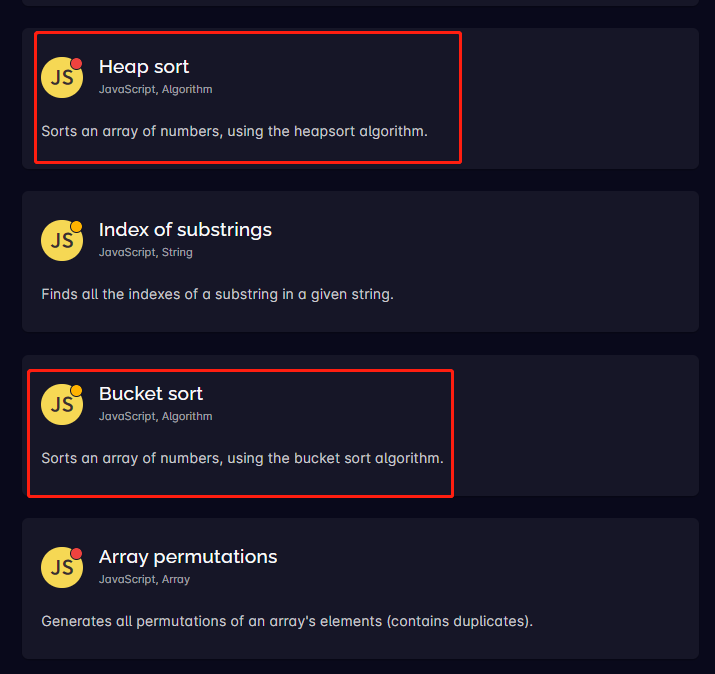Click the JS icon beside Index of substrings
The height and width of the screenshot is (674, 715).
tap(61, 241)
